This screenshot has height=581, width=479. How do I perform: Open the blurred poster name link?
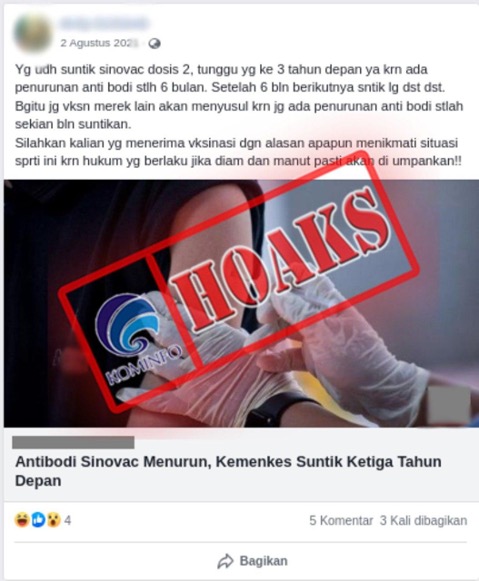pyautogui.click(x=104, y=23)
